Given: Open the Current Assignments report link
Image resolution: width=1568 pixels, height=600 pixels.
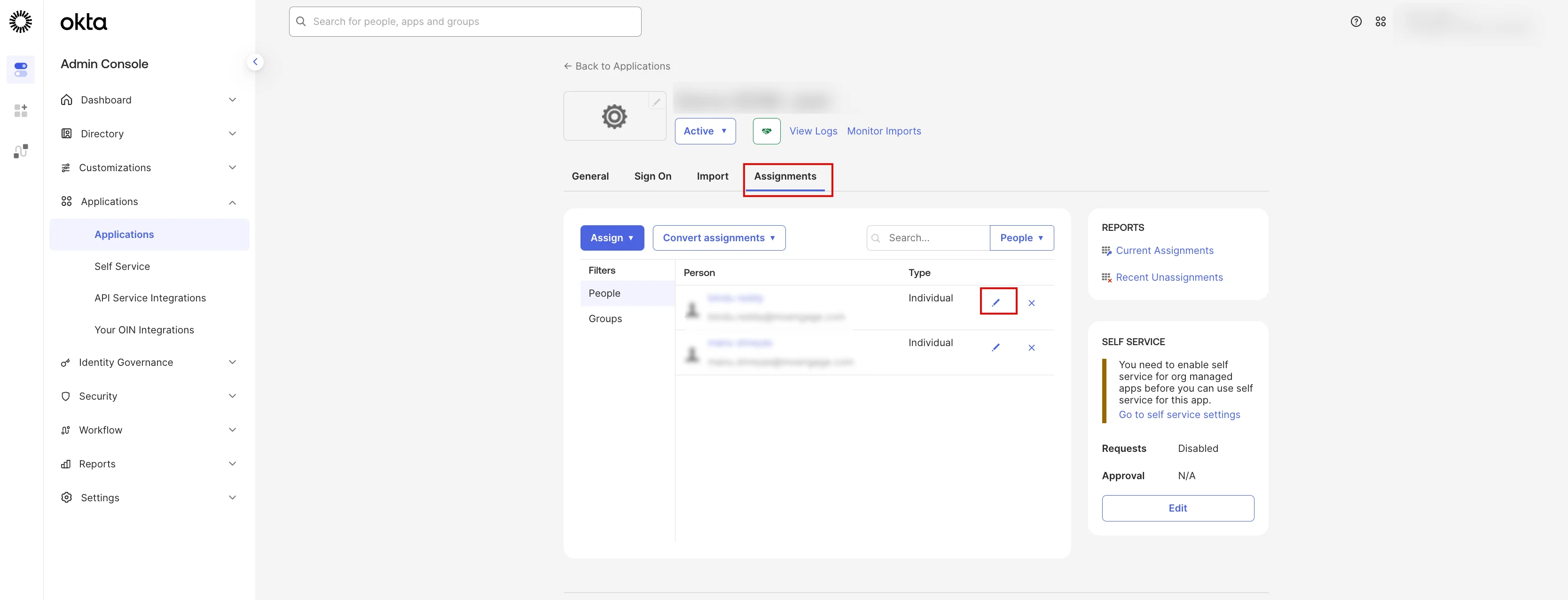Looking at the screenshot, I should 1164,250.
